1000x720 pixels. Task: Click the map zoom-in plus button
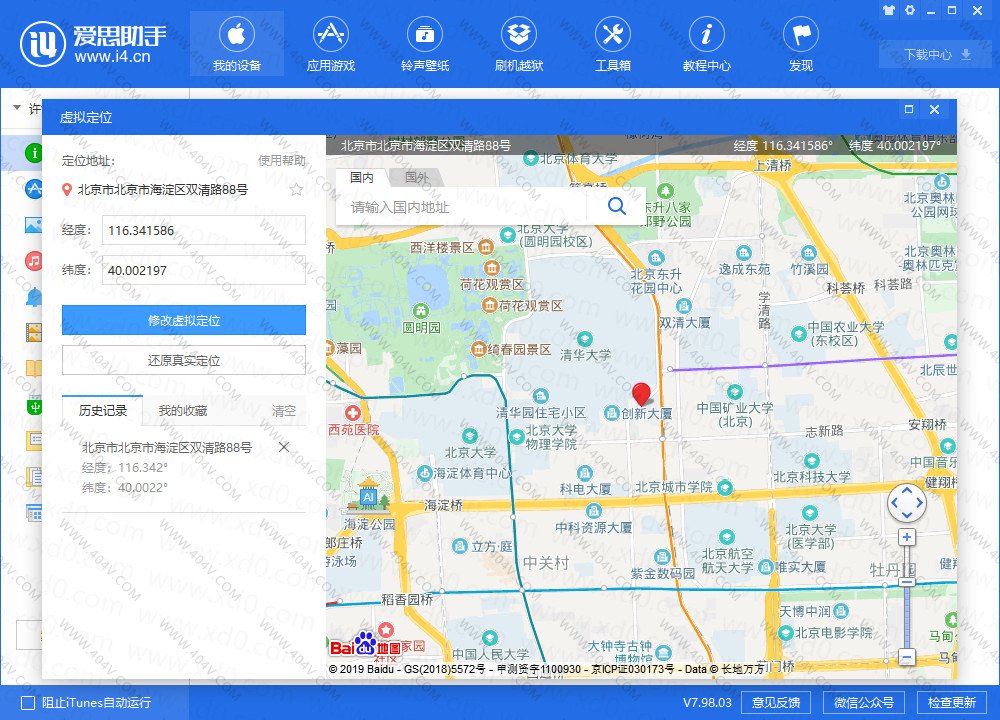[906, 538]
